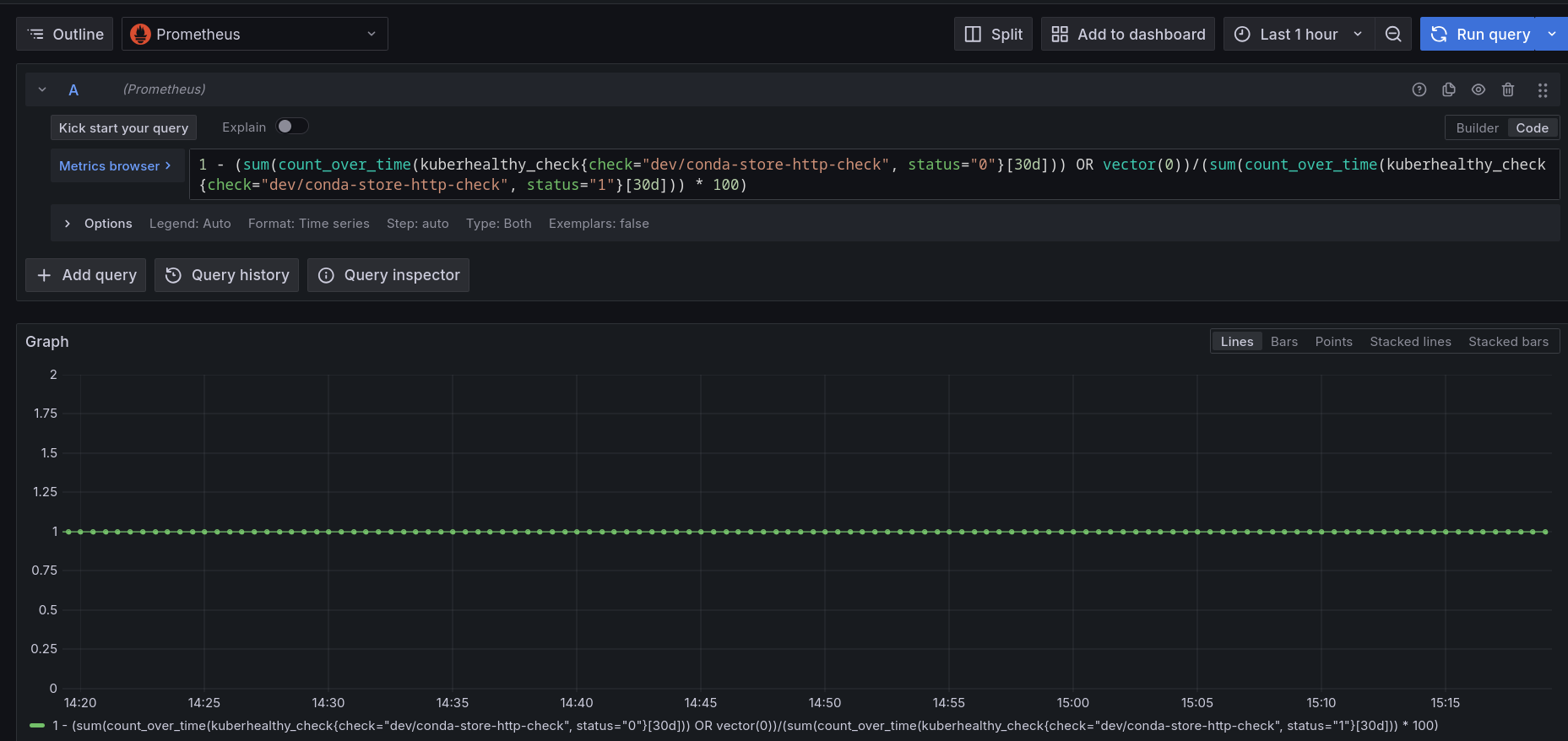Select Lines graph style
The image size is (1568, 741).
point(1237,341)
